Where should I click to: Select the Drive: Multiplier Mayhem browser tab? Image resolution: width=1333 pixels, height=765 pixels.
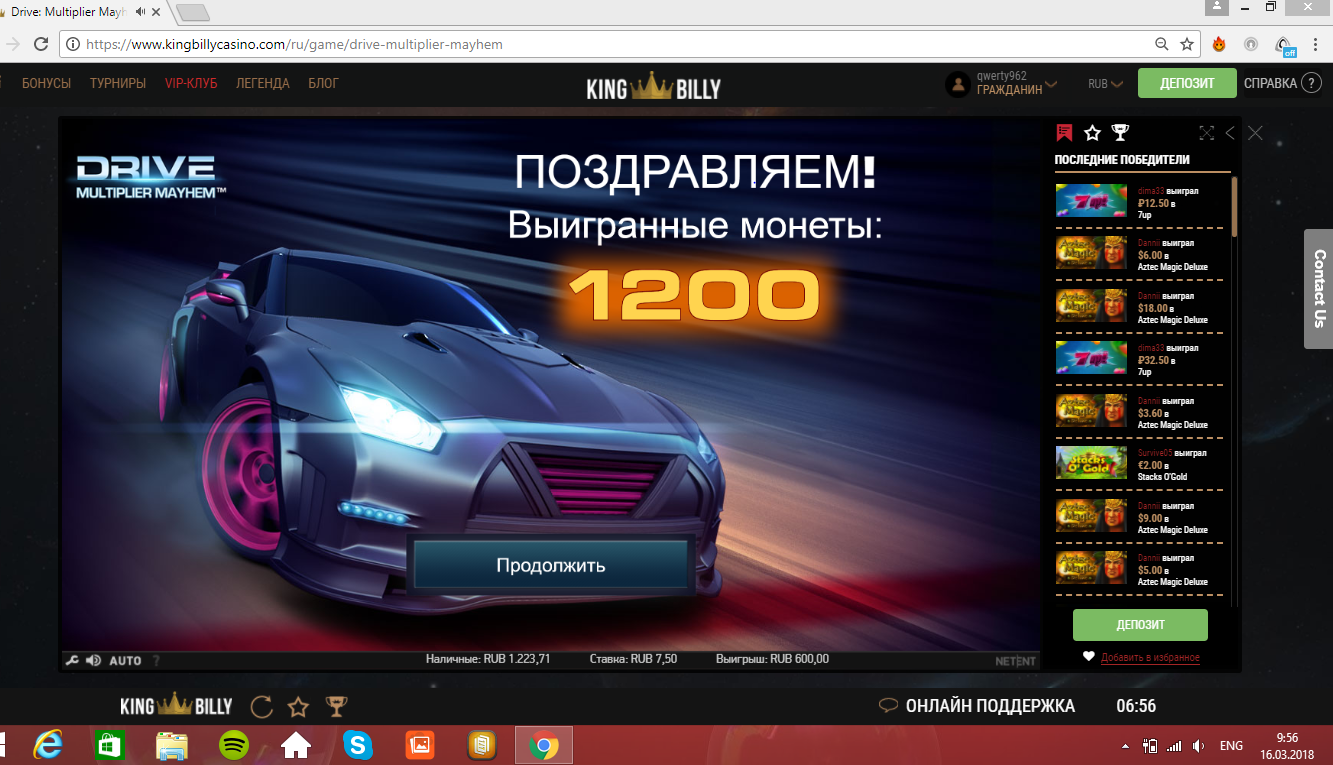[x=82, y=12]
